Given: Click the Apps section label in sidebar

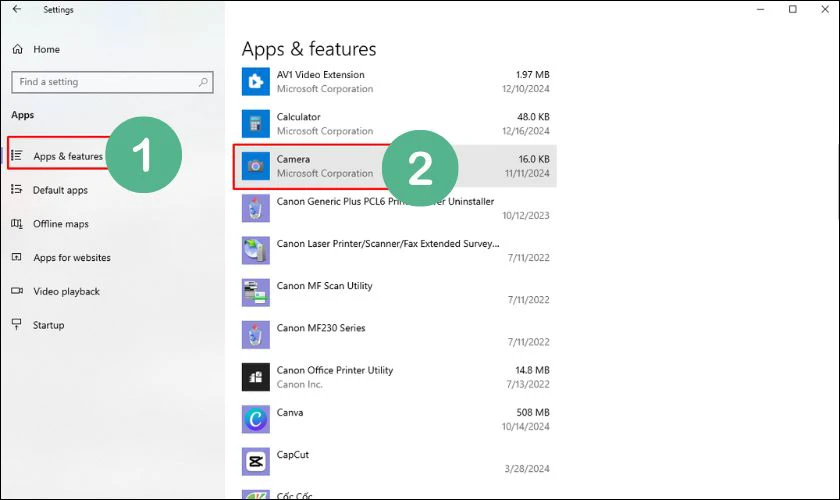Looking at the screenshot, I should click(22, 115).
